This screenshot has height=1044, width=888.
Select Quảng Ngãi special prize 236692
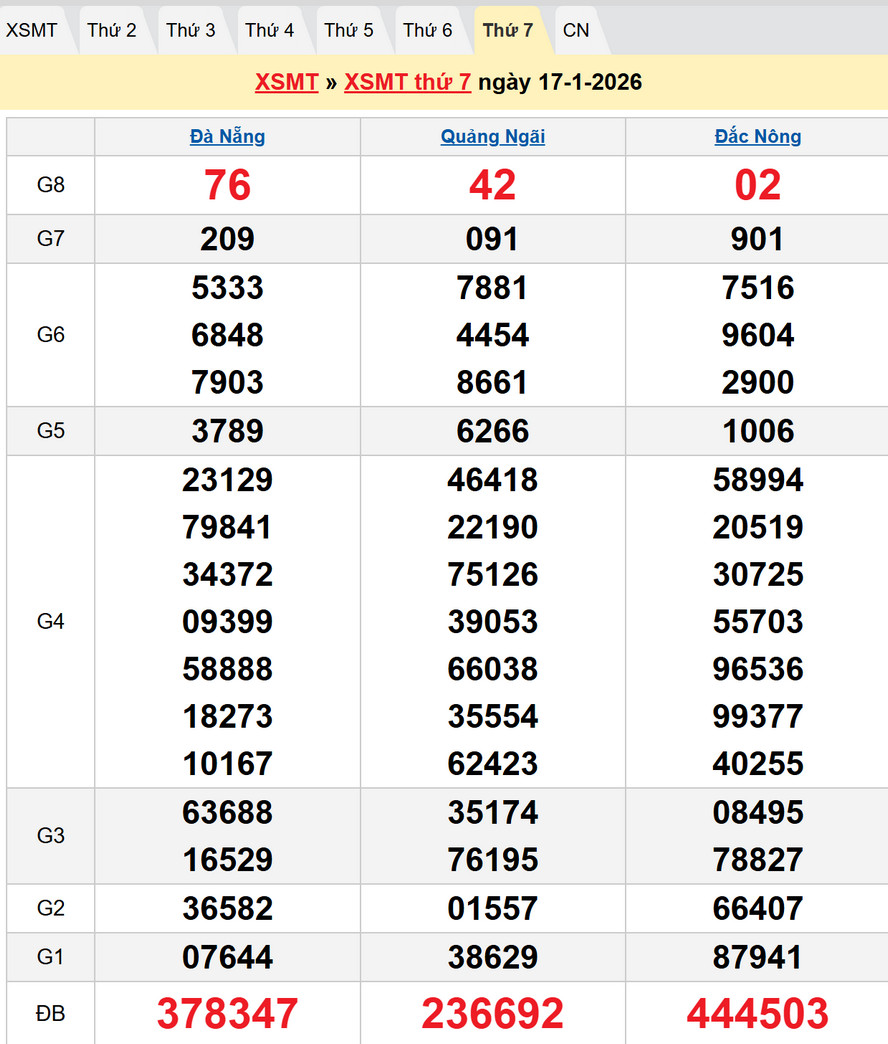[x=492, y=1013]
